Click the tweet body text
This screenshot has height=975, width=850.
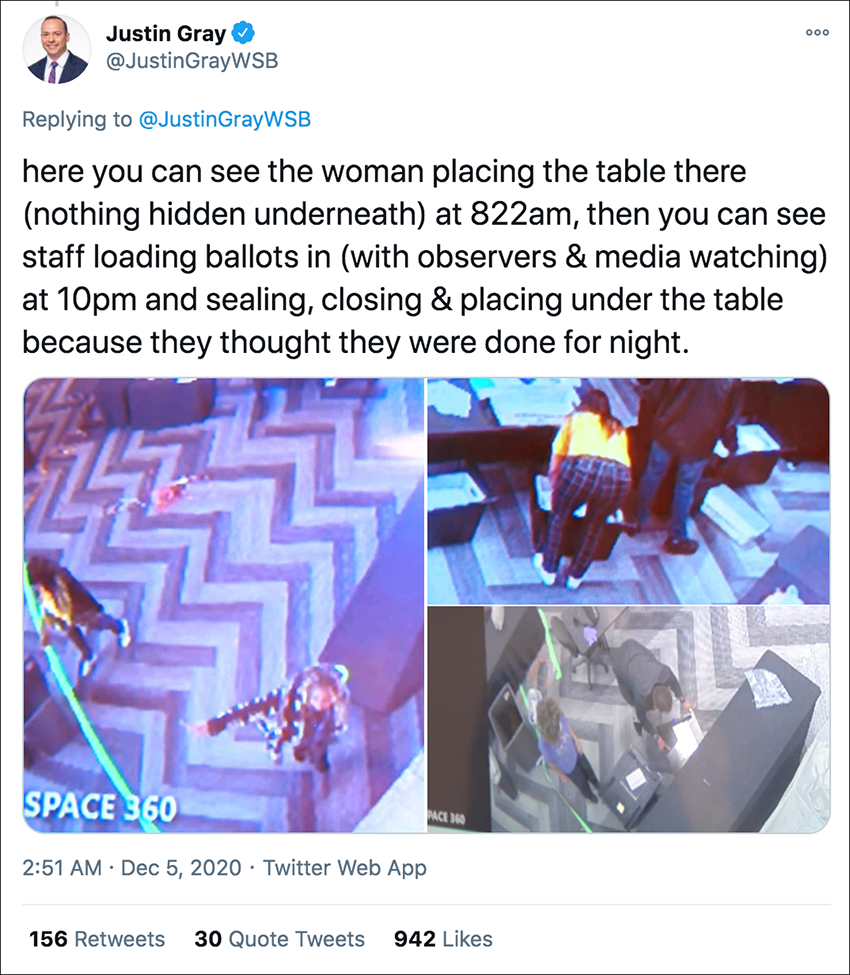coord(425,257)
